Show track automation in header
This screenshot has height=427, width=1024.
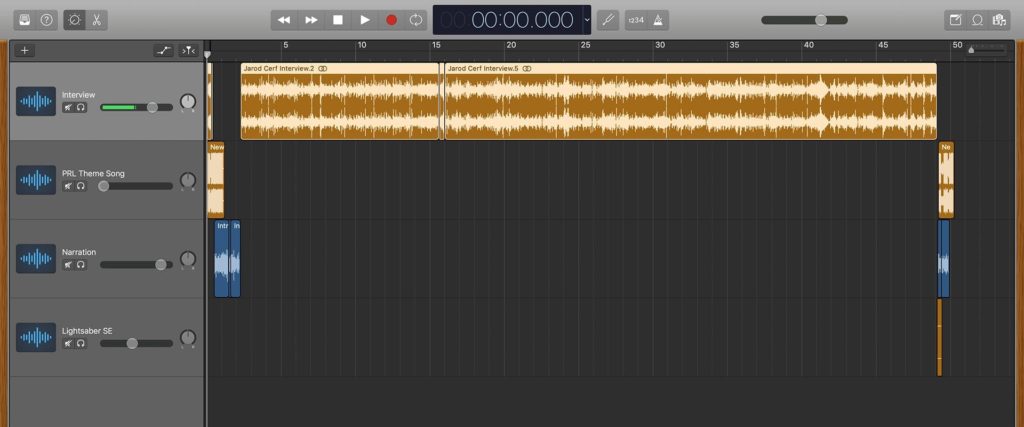click(x=163, y=50)
